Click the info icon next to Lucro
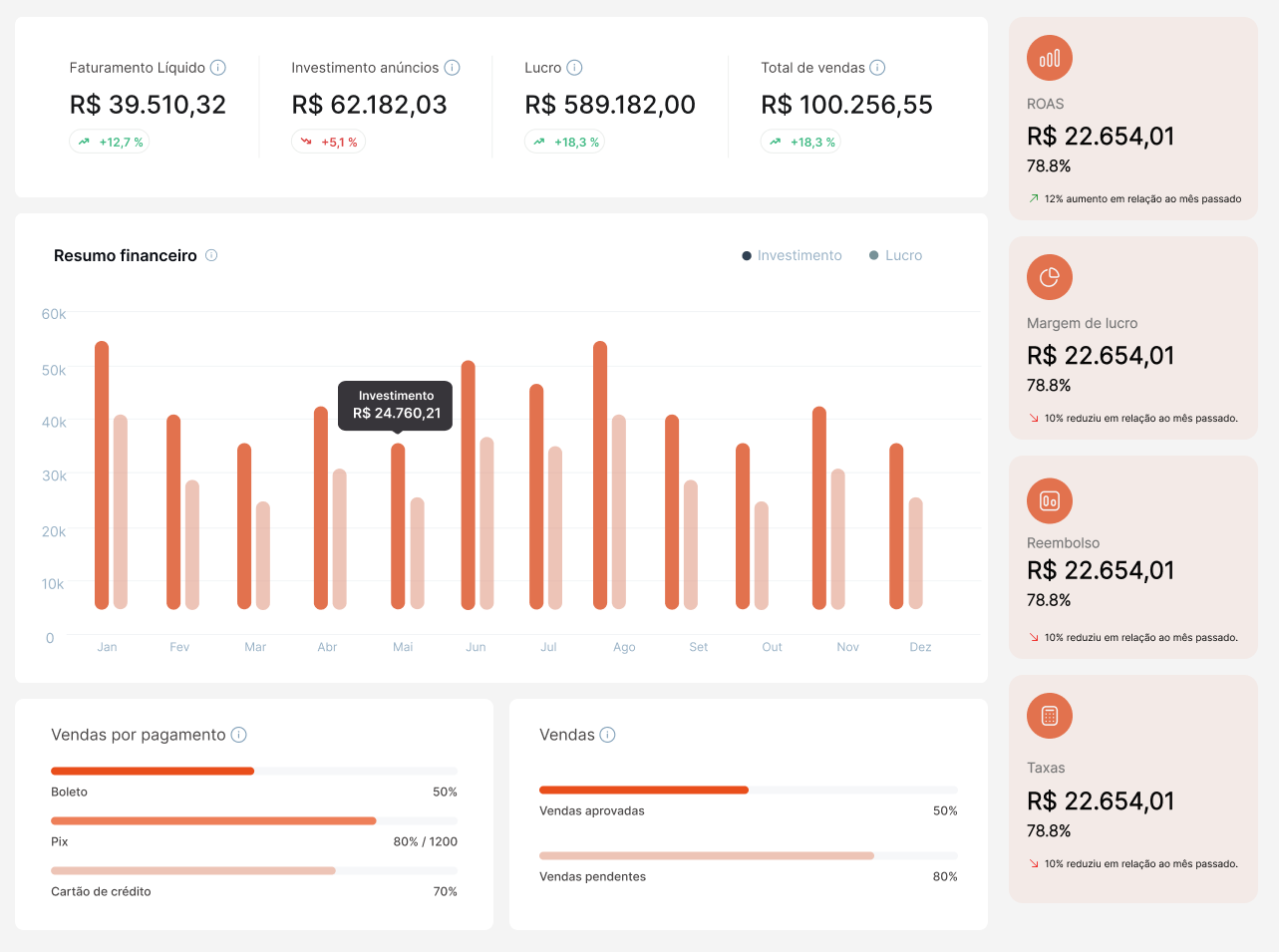Viewport: 1279px width, 952px height. coord(574,68)
